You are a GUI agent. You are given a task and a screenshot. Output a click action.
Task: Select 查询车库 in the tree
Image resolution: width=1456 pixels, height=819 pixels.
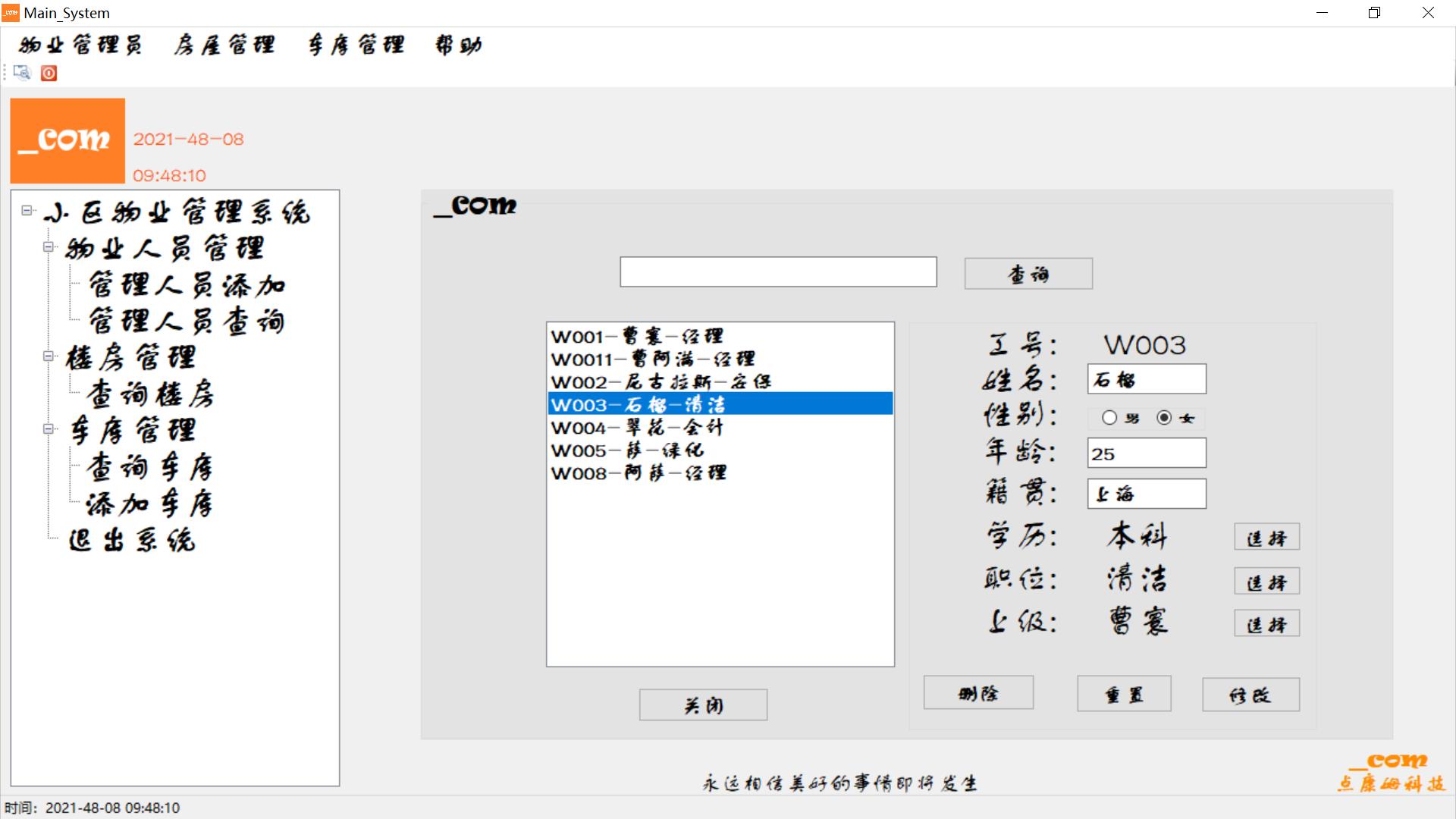click(150, 467)
